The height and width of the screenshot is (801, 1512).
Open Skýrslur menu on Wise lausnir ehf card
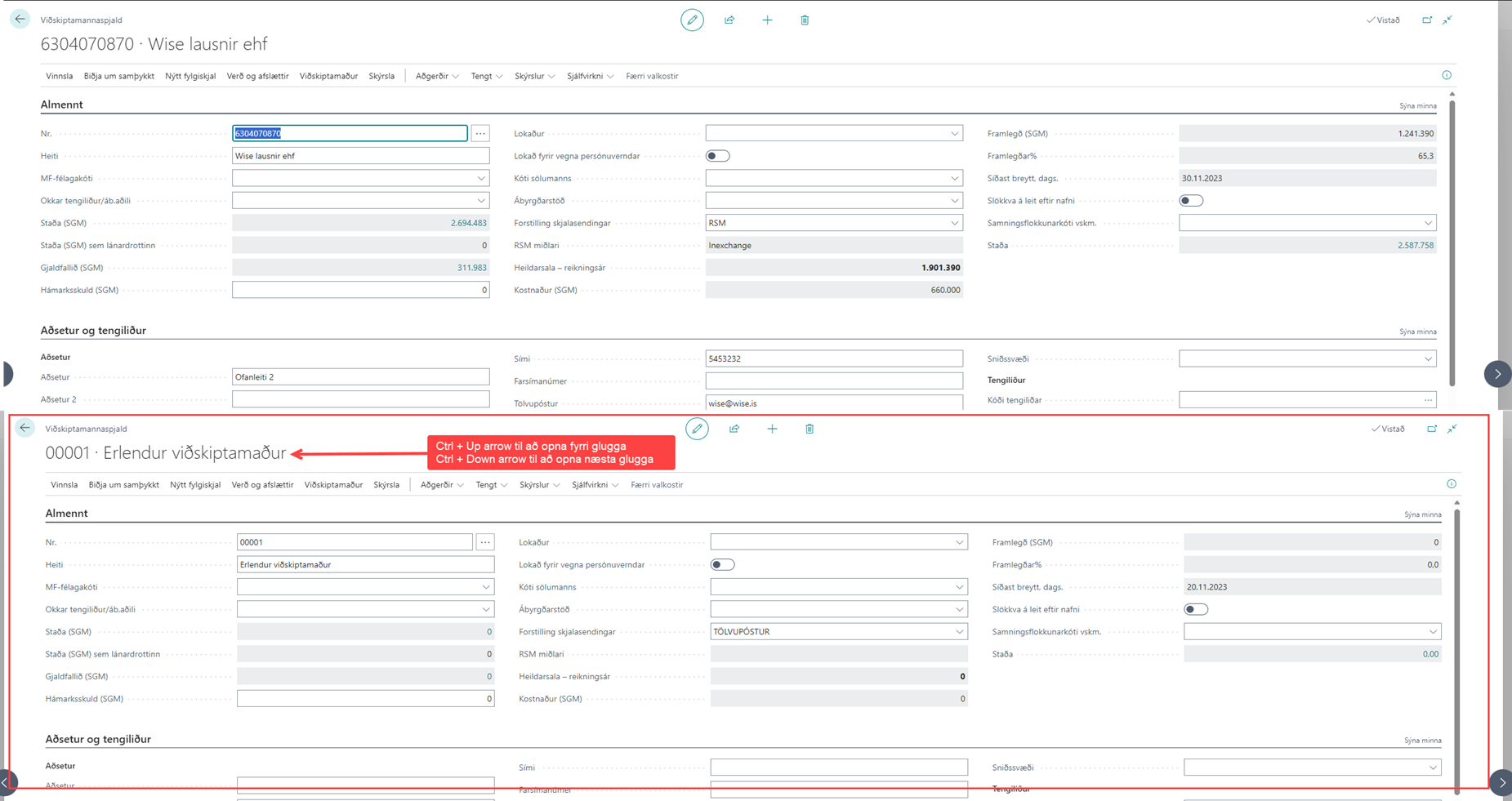534,76
